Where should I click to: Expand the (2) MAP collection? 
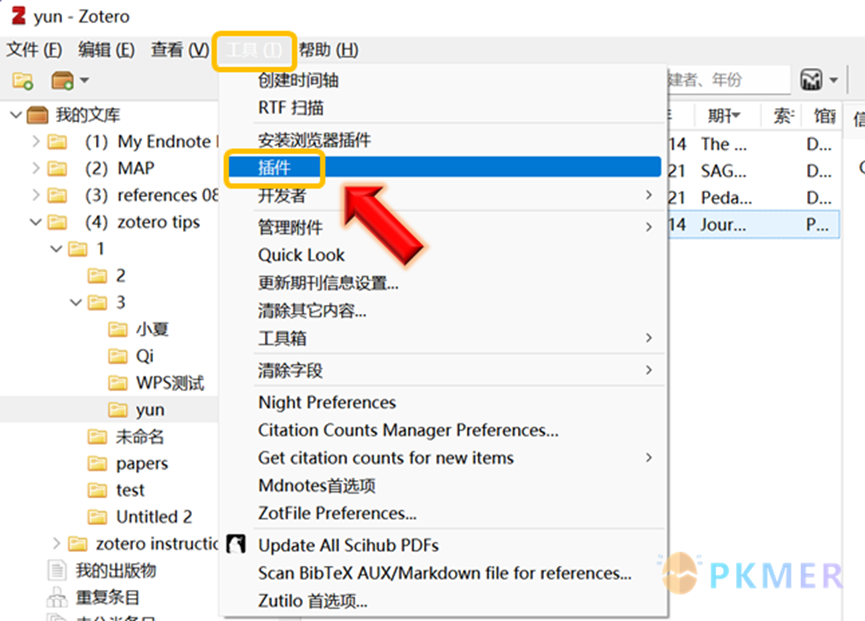[36, 168]
